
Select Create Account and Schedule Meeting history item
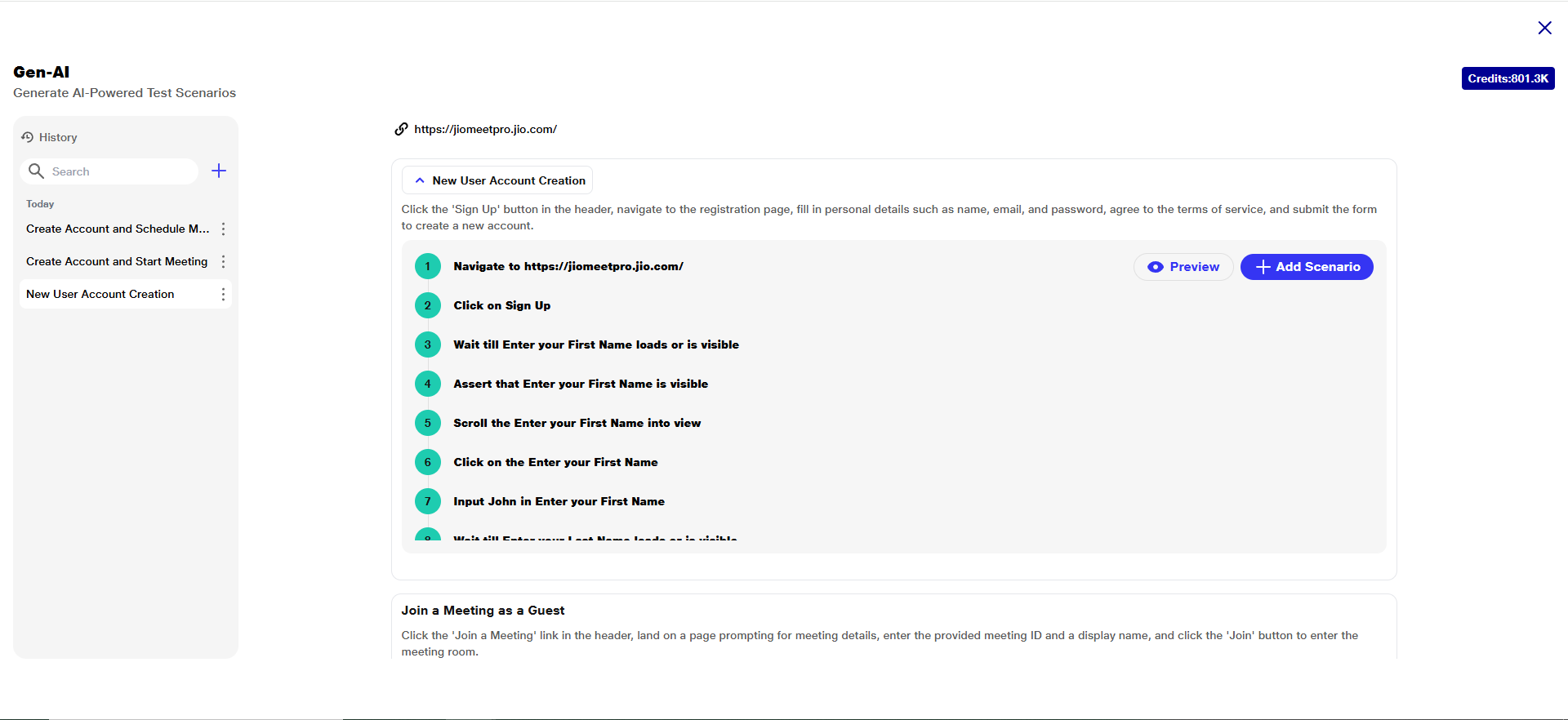click(118, 229)
